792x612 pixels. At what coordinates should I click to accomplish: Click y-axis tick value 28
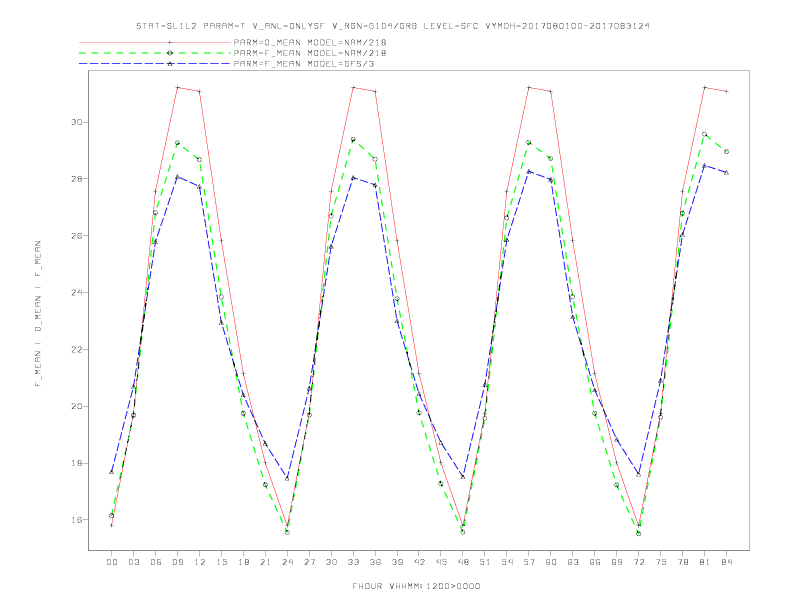tap(77, 179)
